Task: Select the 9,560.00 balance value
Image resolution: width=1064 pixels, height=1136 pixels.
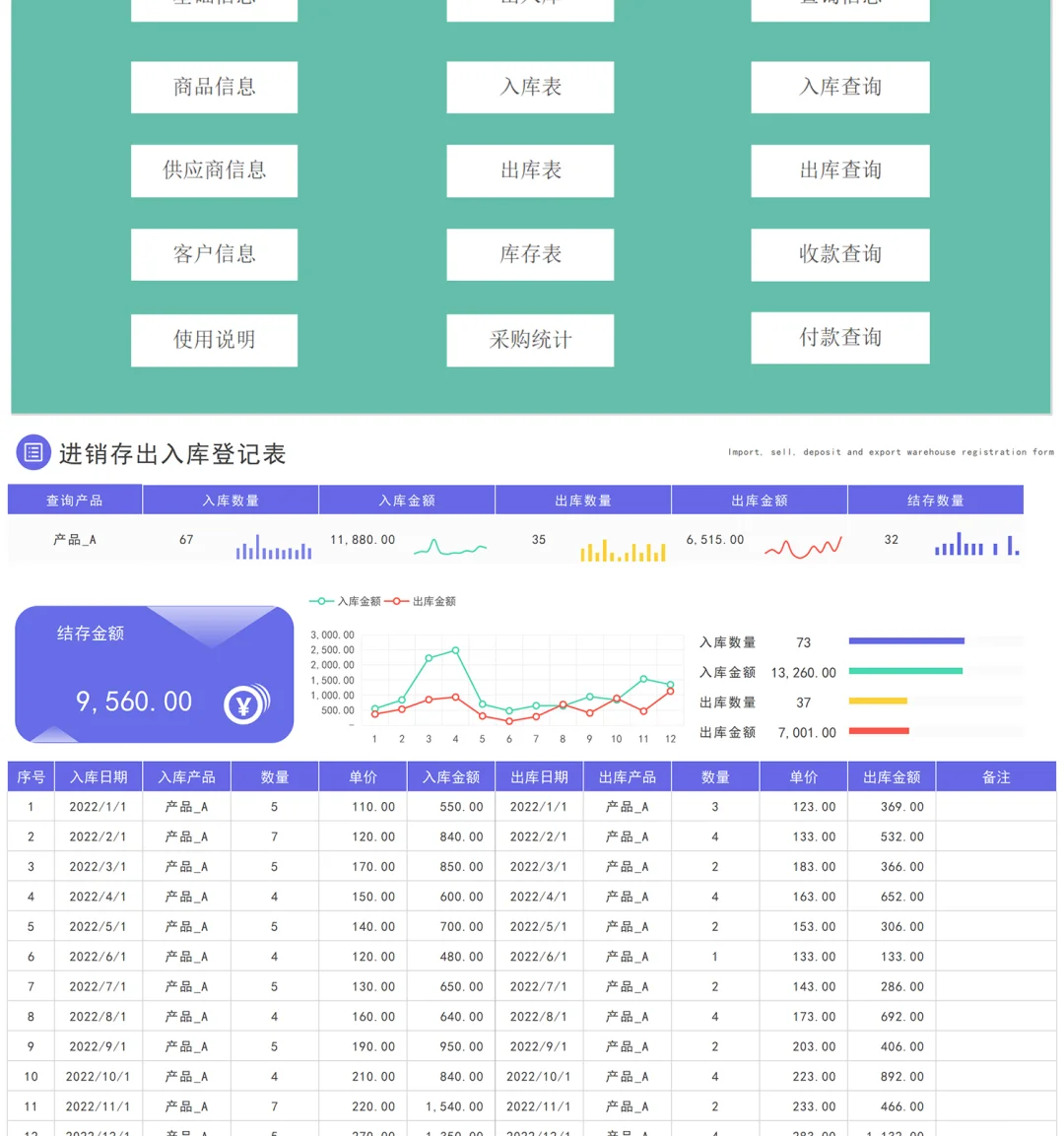Action: click(134, 702)
